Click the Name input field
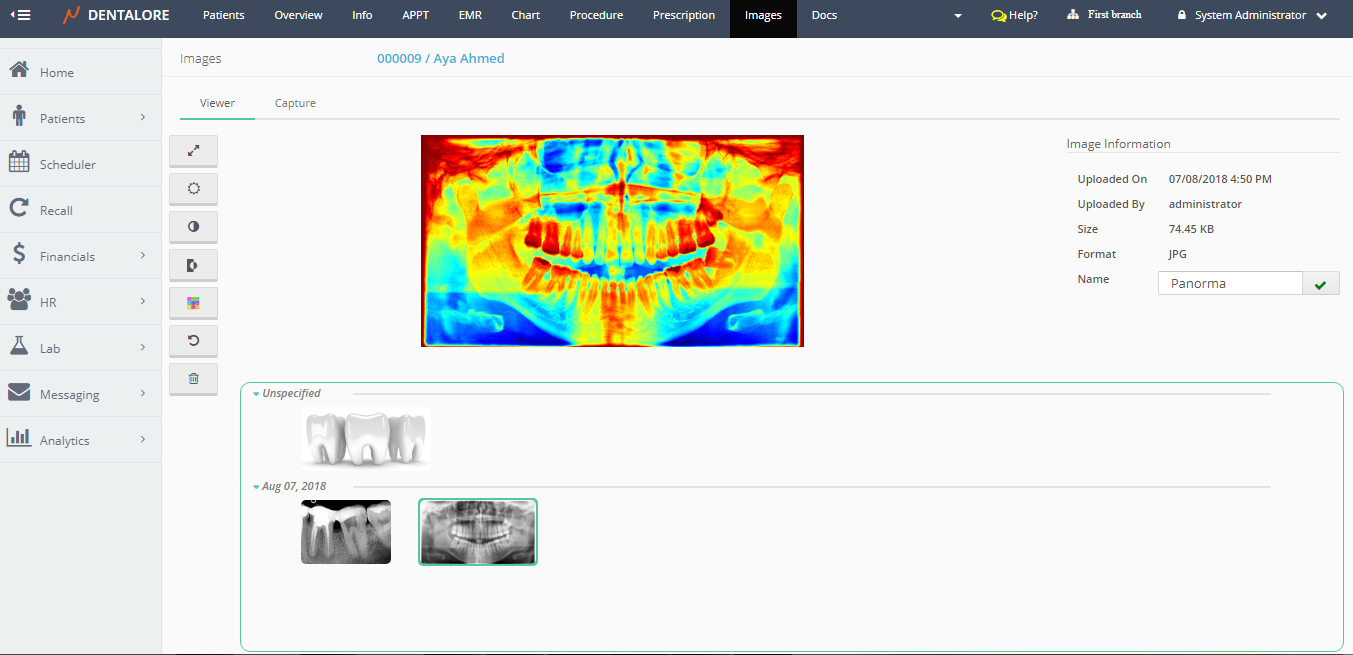Image resolution: width=1353 pixels, height=655 pixels. tap(1229, 284)
